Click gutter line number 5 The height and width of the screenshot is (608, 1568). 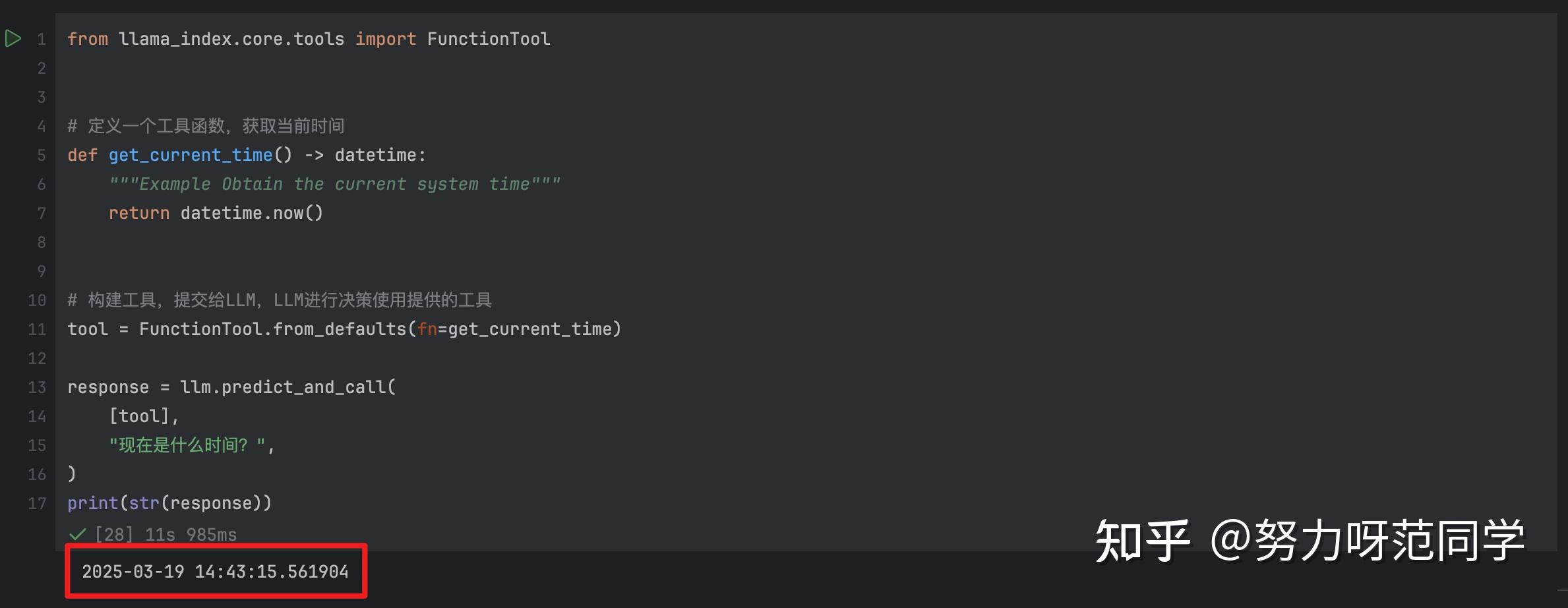41,156
